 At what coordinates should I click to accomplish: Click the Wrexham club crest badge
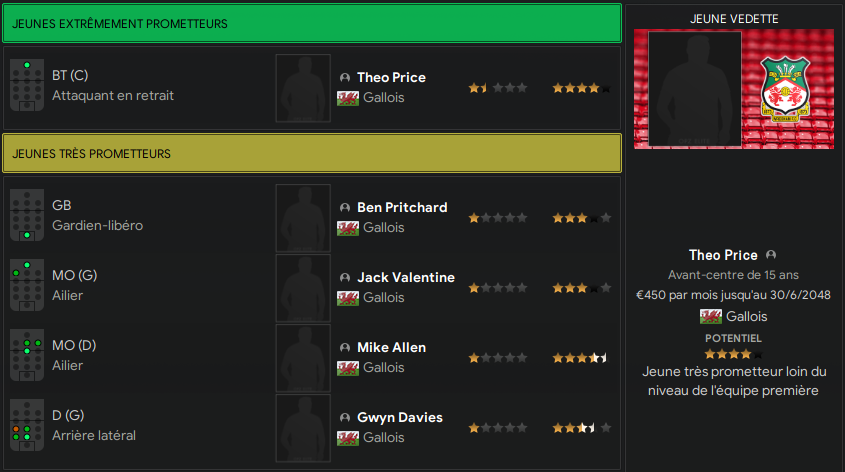(x=785, y=89)
